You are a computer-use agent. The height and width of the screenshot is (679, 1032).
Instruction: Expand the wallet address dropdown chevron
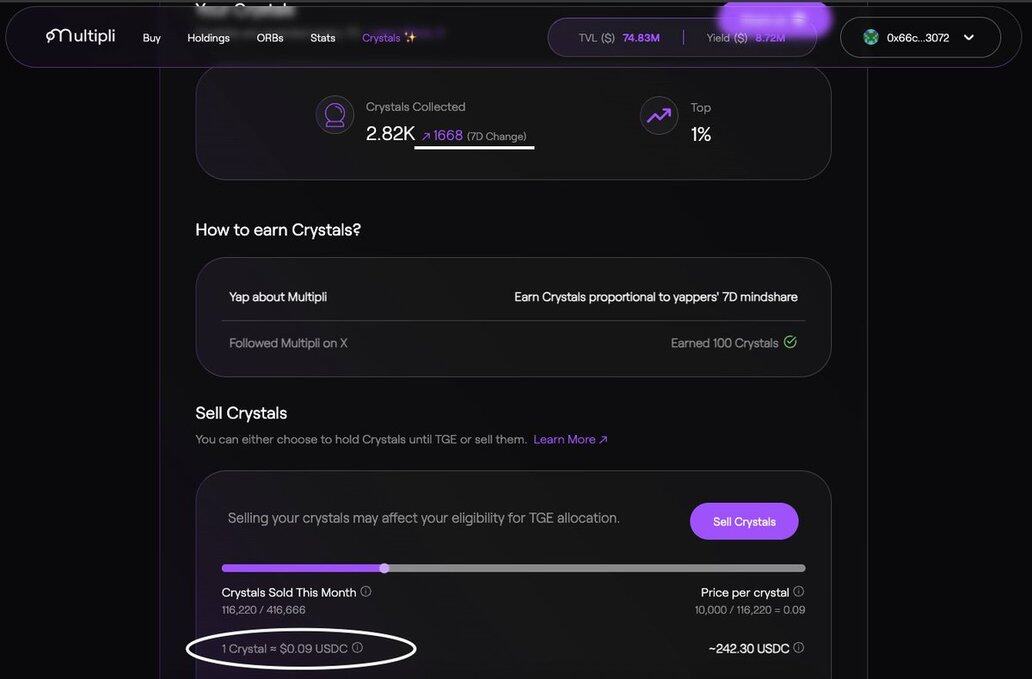[968, 37]
